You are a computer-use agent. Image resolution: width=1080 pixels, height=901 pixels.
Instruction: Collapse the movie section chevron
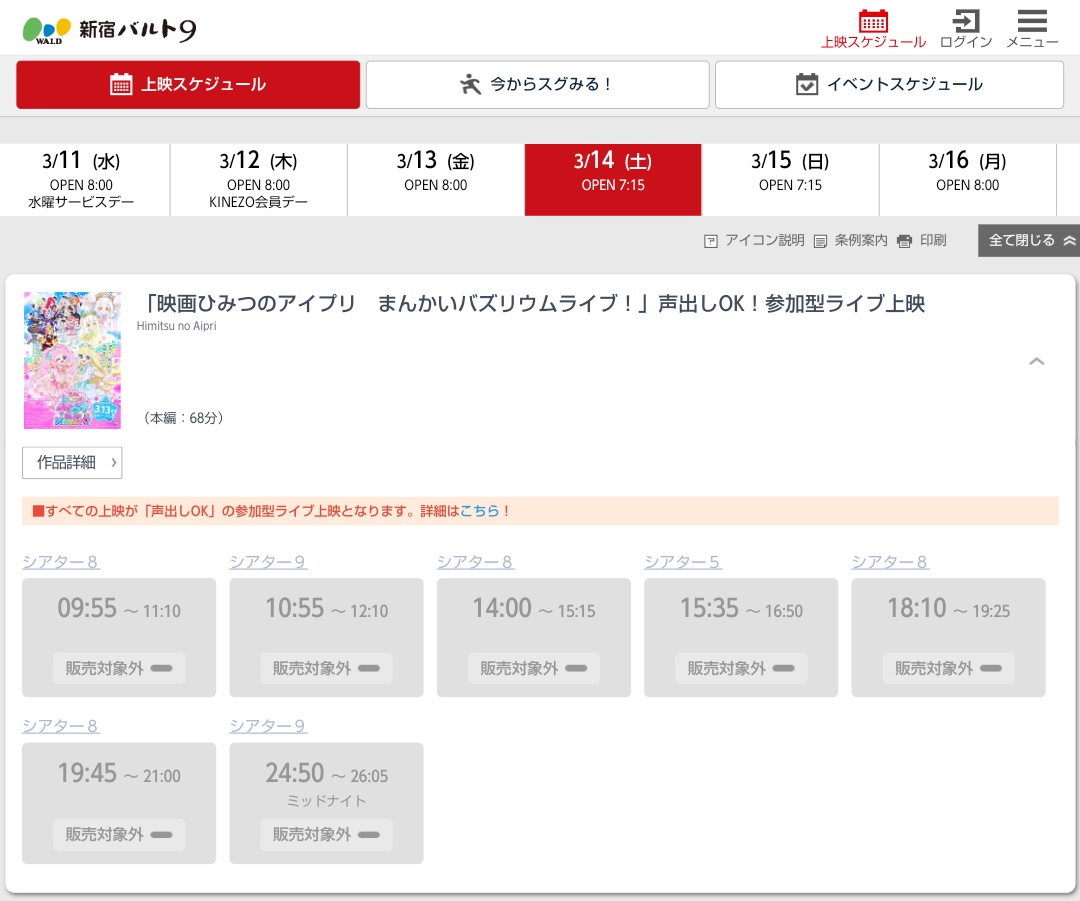pos(1037,362)
